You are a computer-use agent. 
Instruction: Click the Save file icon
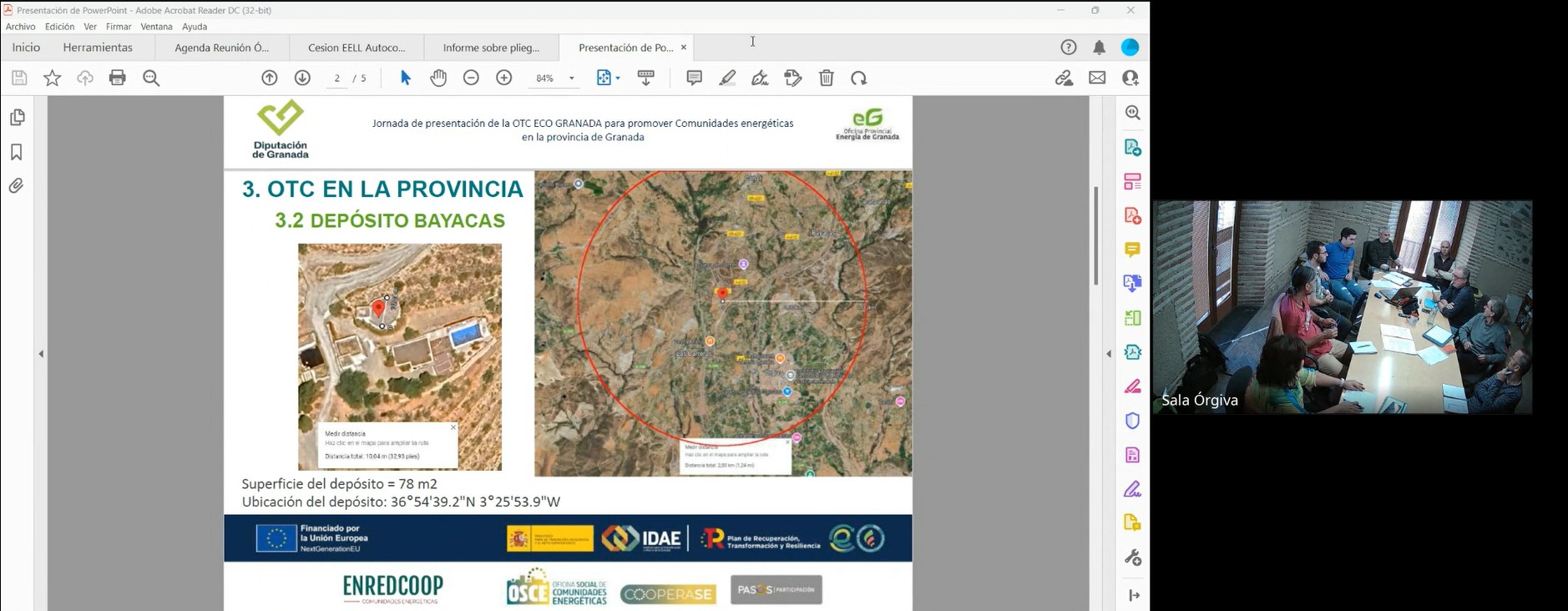point(19,78)
